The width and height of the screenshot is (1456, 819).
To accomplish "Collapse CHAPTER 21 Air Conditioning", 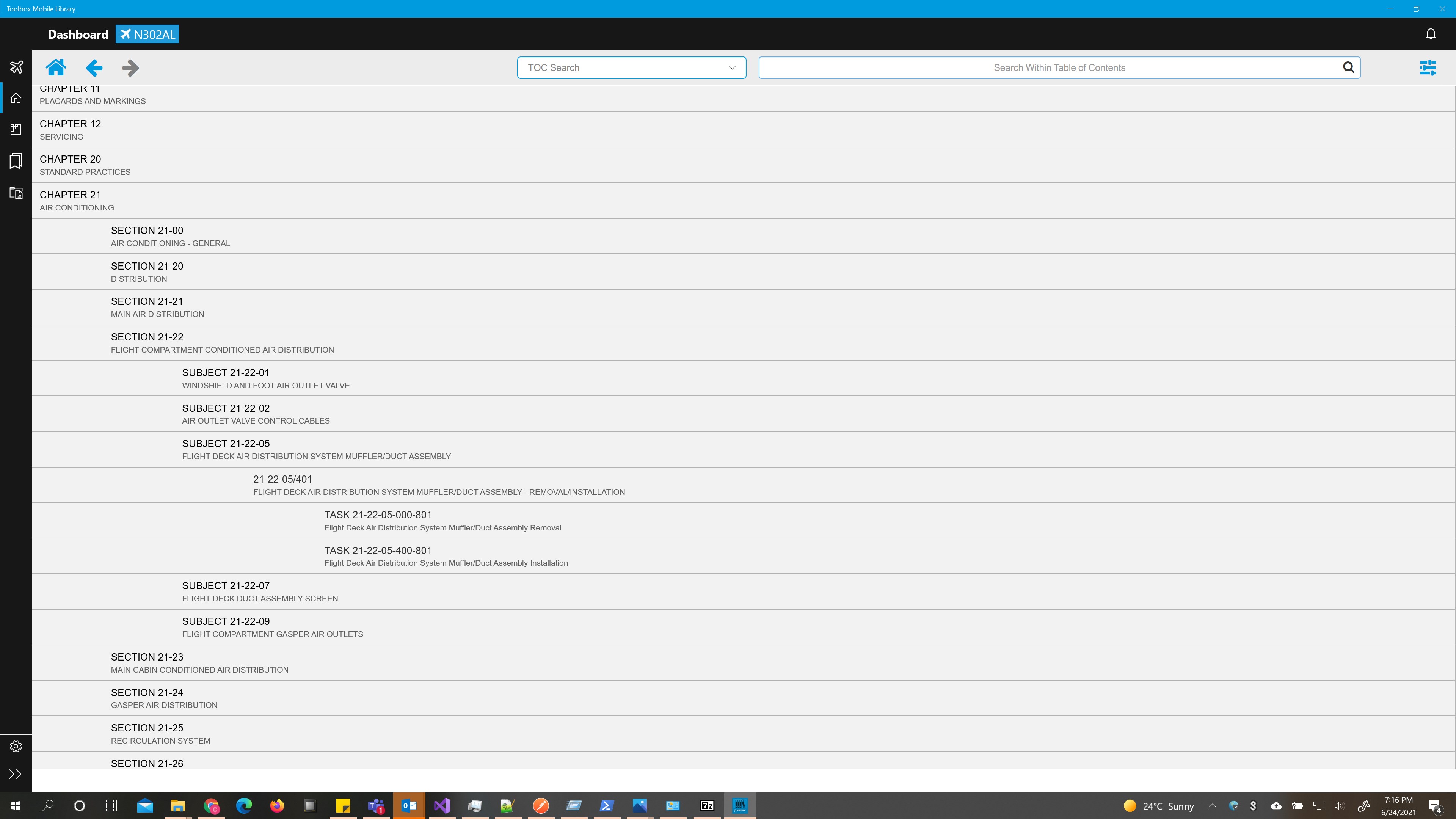I will click(70, 200).
